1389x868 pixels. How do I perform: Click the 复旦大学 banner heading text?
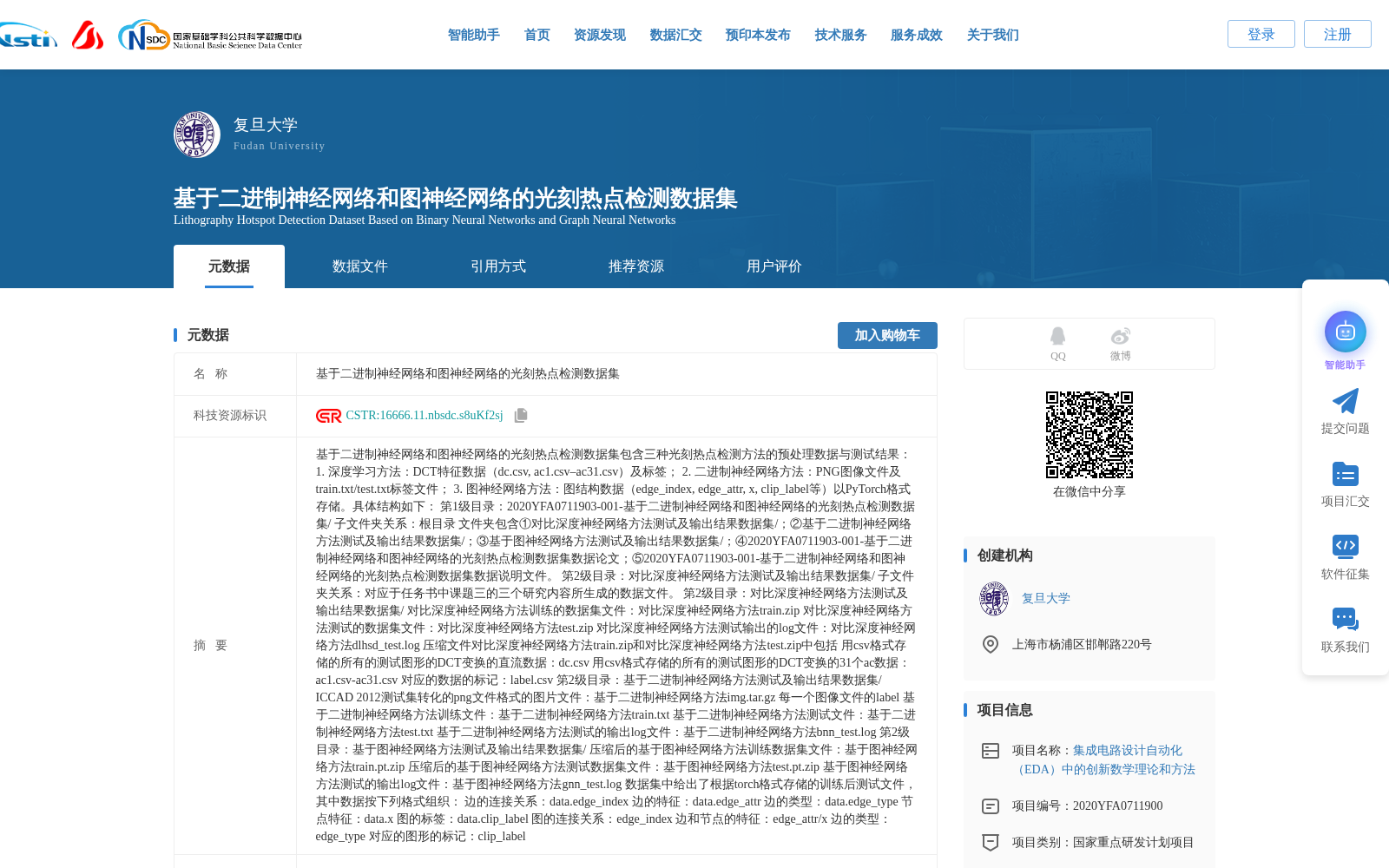coord(266,125)
